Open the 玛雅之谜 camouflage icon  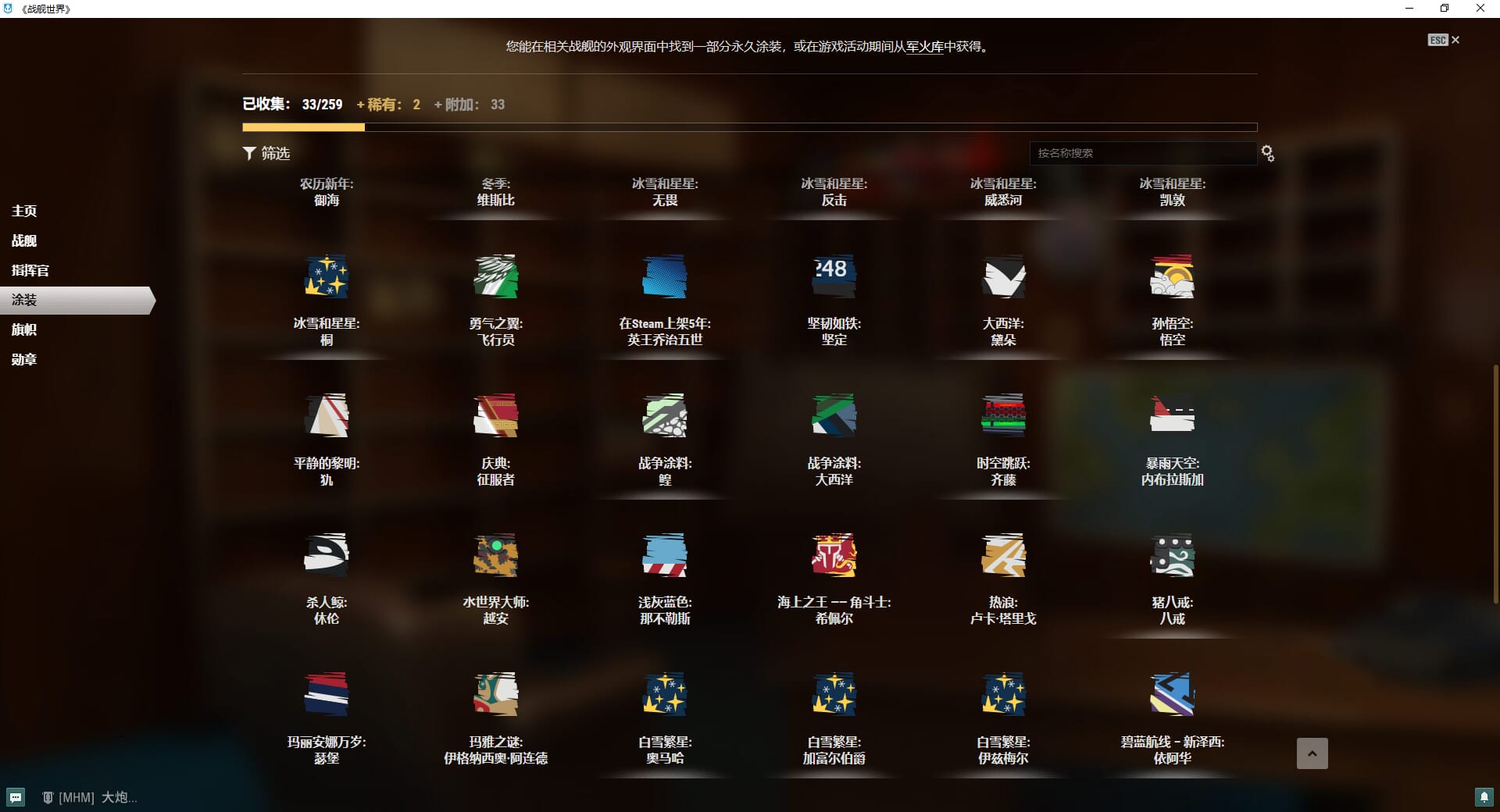[495, 694]
